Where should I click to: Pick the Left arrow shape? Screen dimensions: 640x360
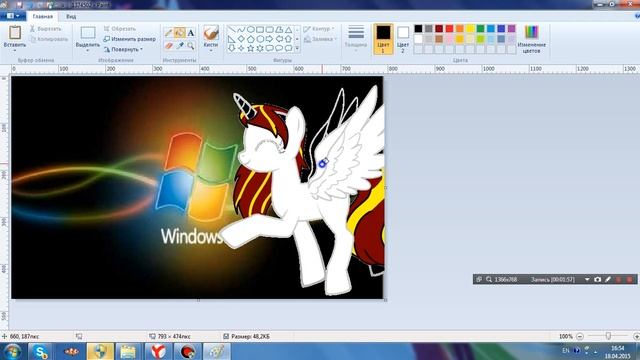[279, 39]
